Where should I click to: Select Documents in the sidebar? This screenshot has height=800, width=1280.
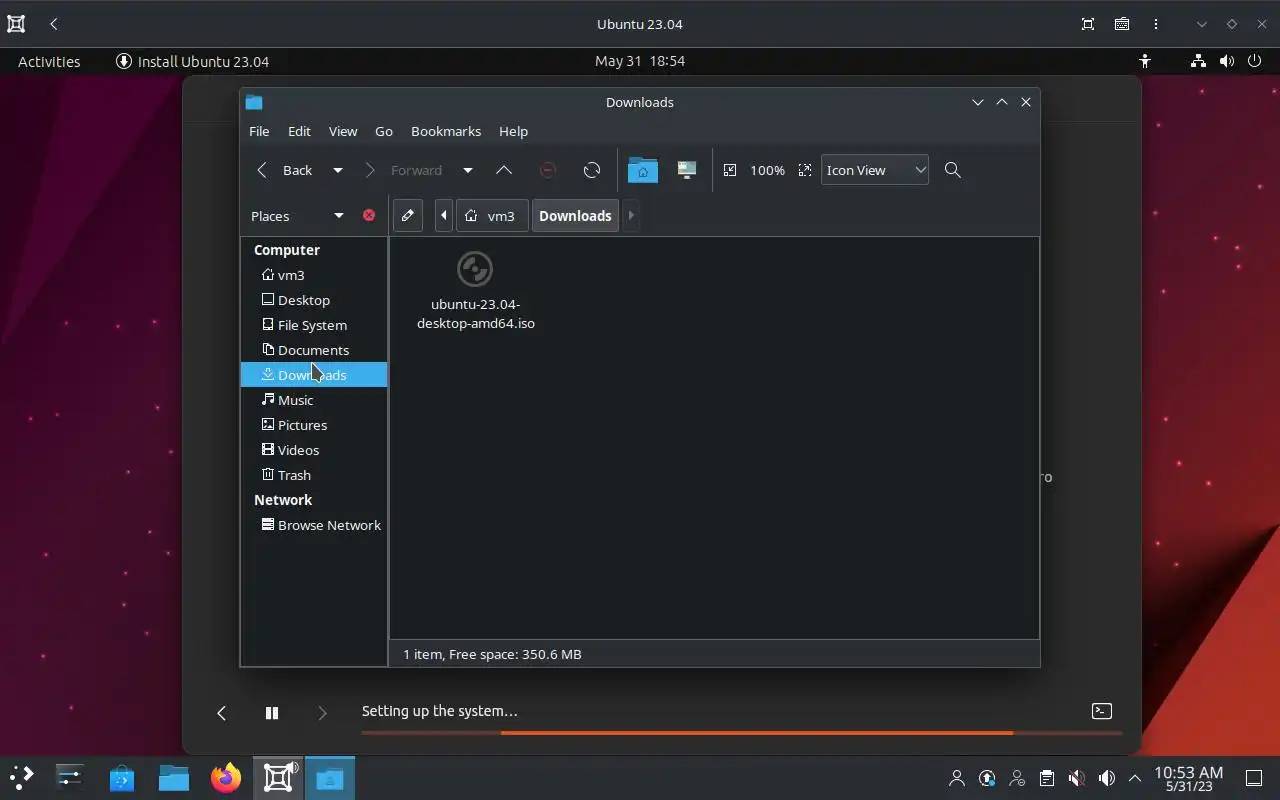314,350
